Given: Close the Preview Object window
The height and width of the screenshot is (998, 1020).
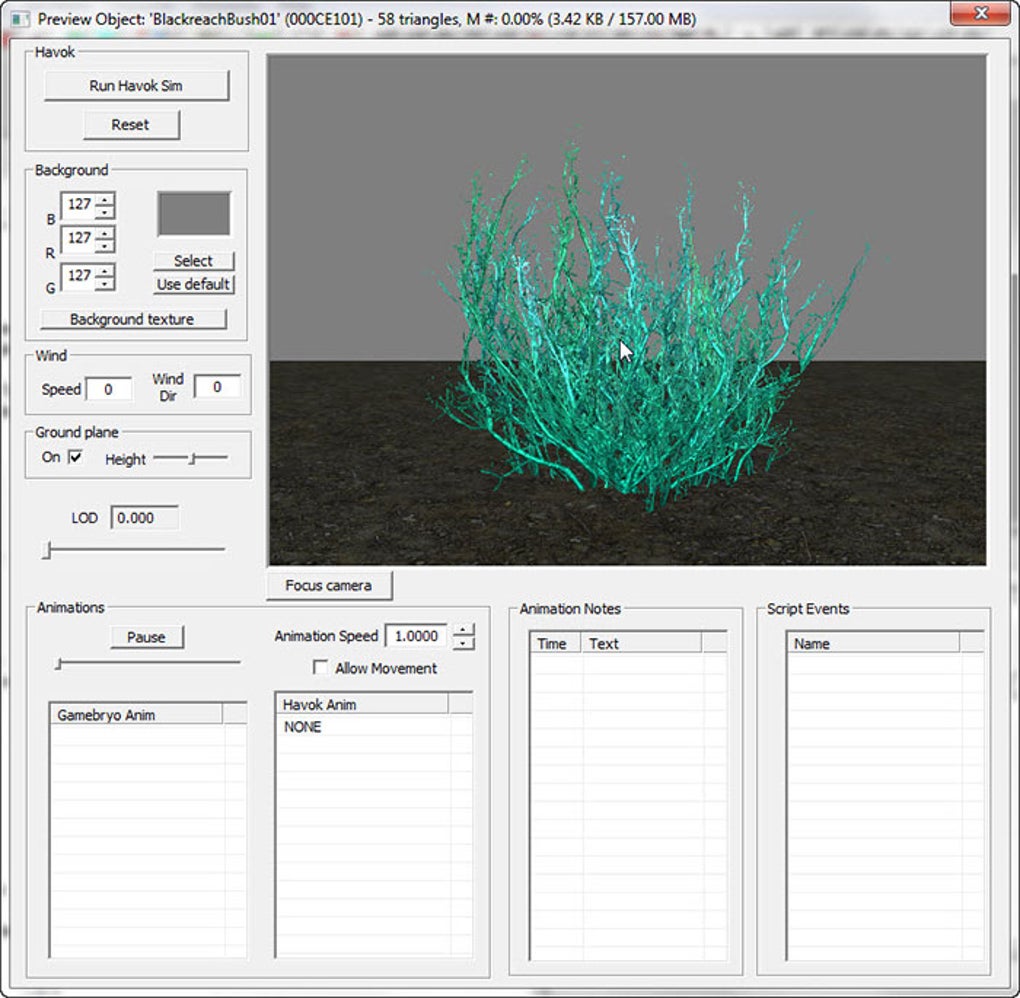Looking at the screenshot, I should [981, 13].
